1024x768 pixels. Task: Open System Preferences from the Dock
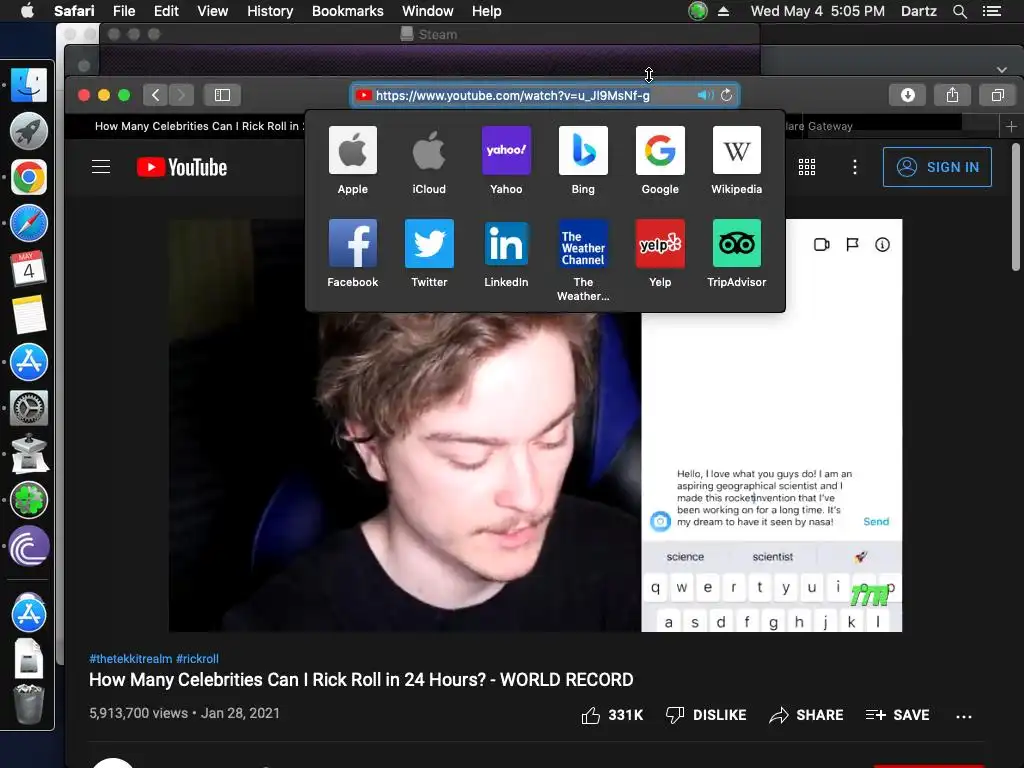(29, 408)
